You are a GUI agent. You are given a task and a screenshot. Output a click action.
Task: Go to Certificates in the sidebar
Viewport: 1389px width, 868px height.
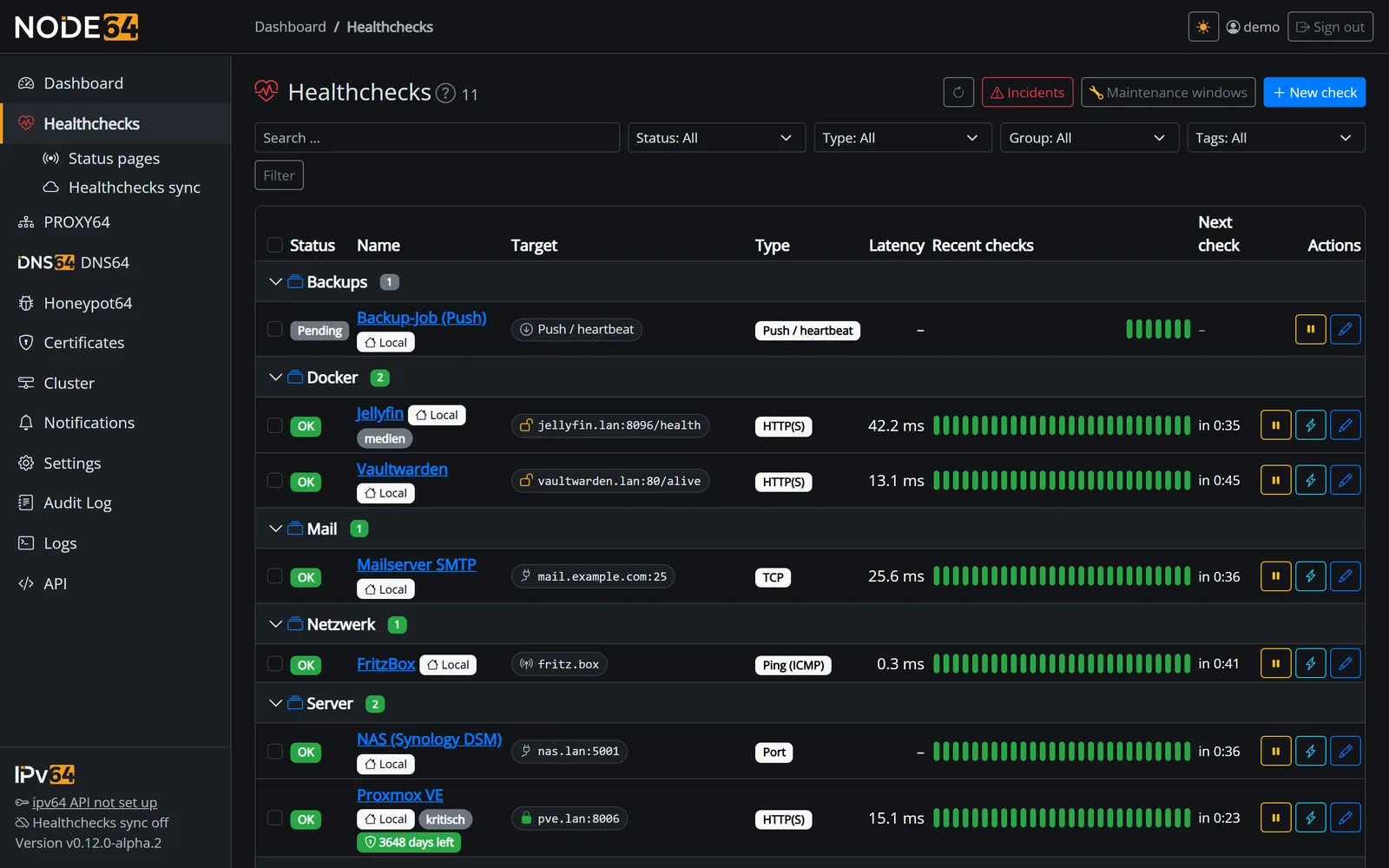click(84, 343)
